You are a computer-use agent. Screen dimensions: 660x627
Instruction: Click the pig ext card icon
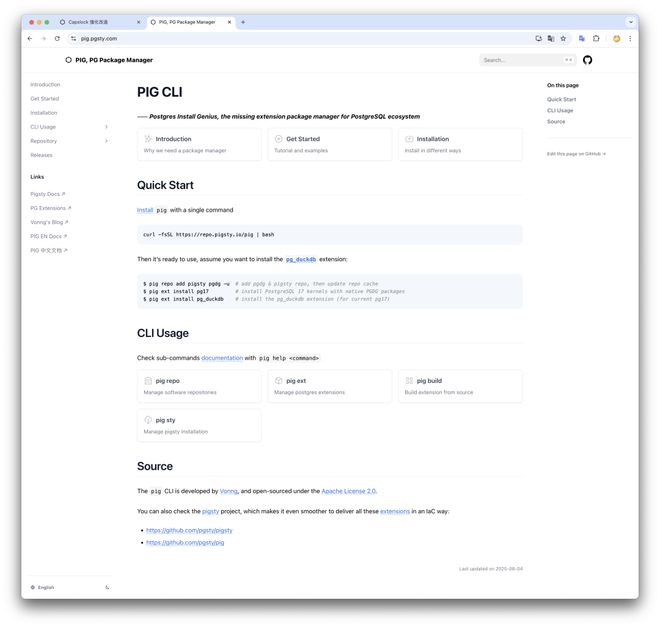point(278,380)
